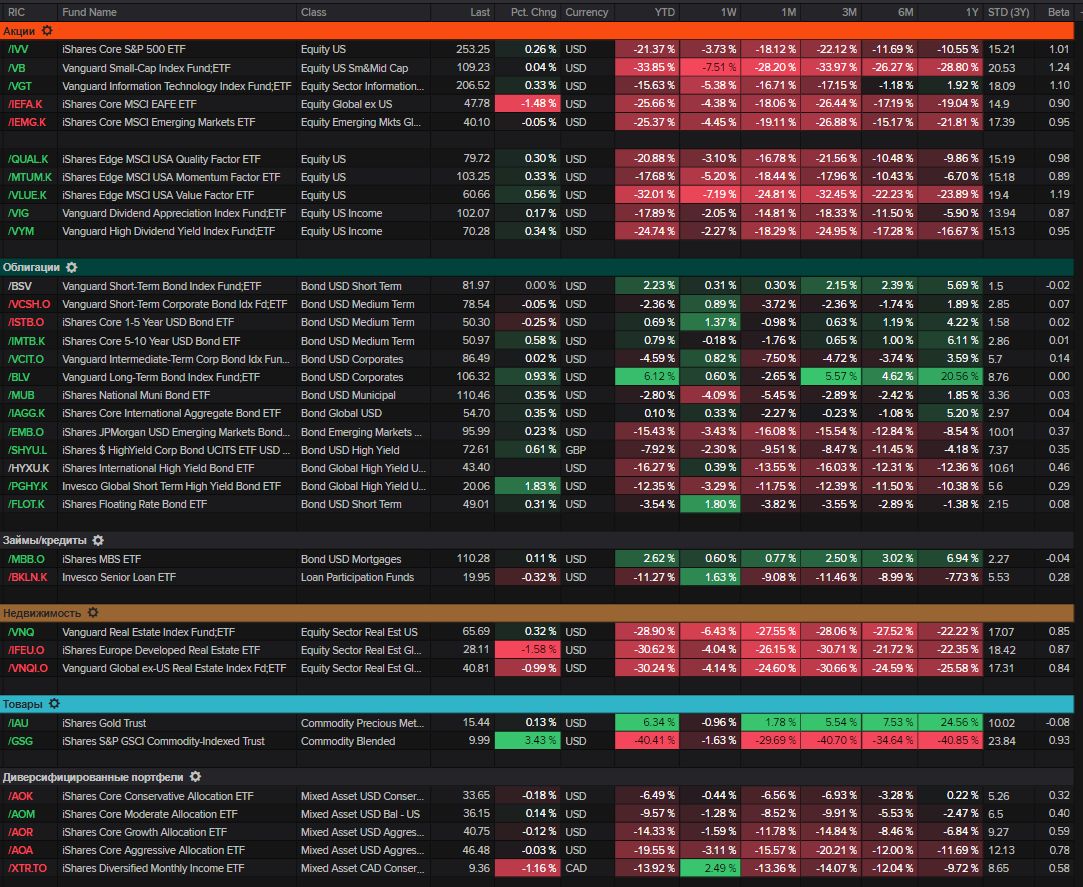This screenshot has height=887, width=1083.
Task: Select the Недвижимость section header label
Action: tap(41, 612)
